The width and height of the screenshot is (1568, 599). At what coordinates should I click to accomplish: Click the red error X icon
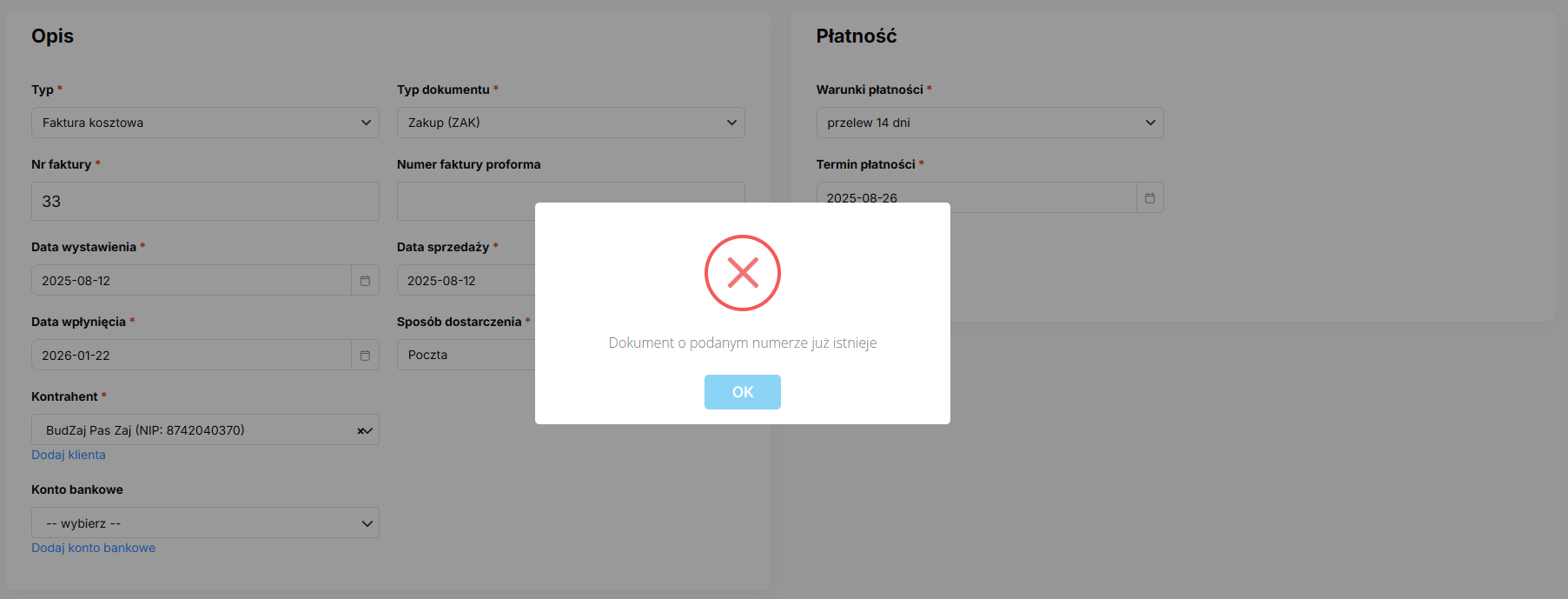point(742,273)
